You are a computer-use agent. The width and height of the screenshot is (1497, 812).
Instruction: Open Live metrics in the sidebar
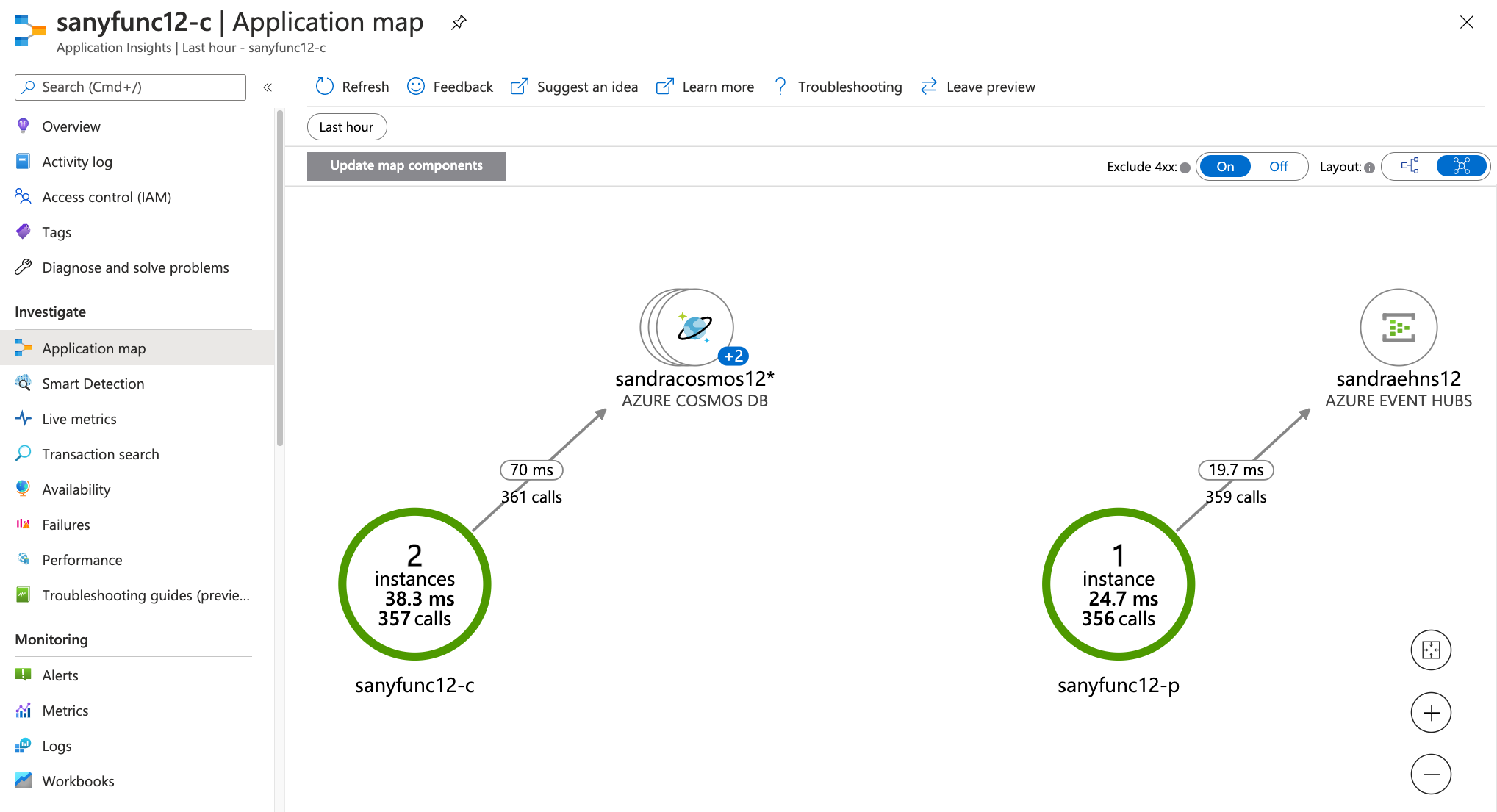(x=79, y=419)
